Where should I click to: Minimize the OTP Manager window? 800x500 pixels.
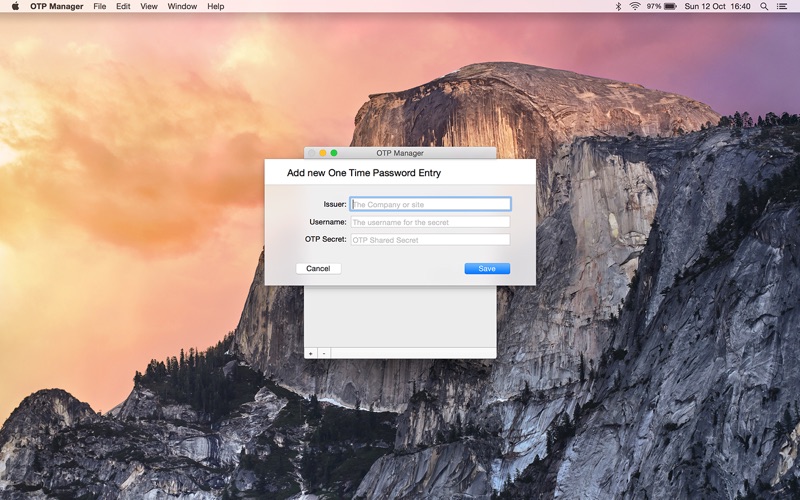(x=322, y=153)
